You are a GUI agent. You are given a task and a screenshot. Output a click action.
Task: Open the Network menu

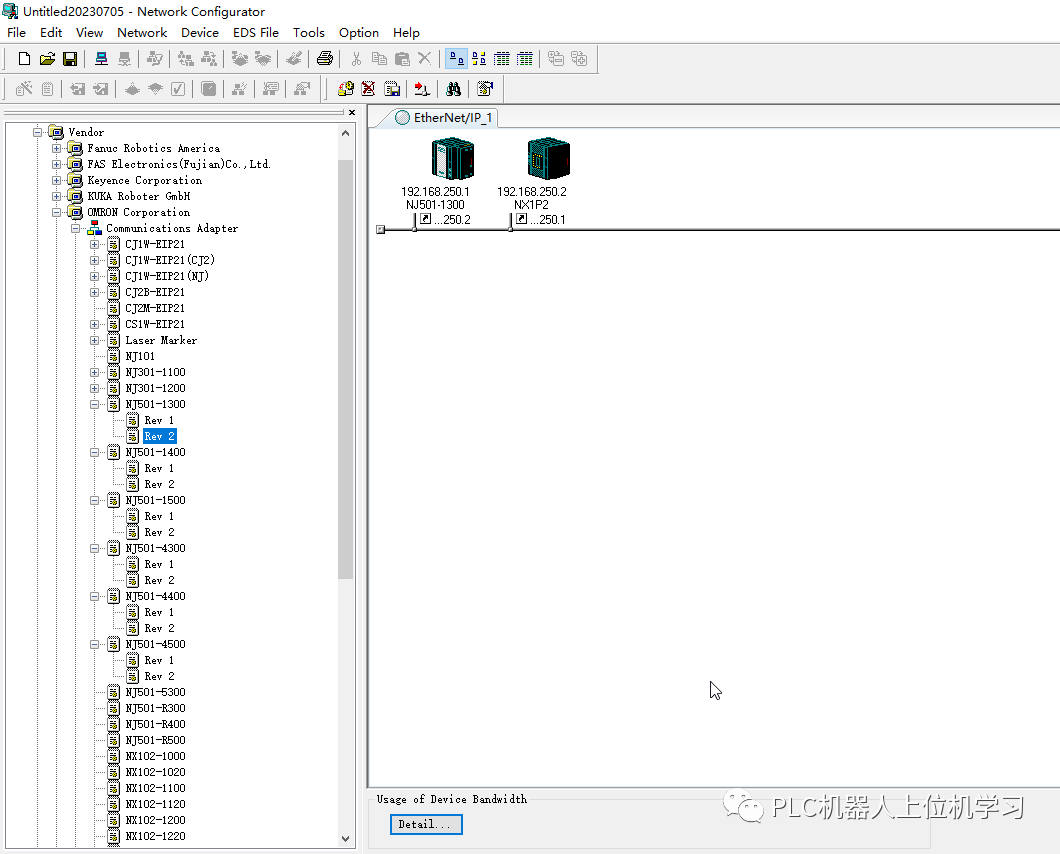[142, 32]
